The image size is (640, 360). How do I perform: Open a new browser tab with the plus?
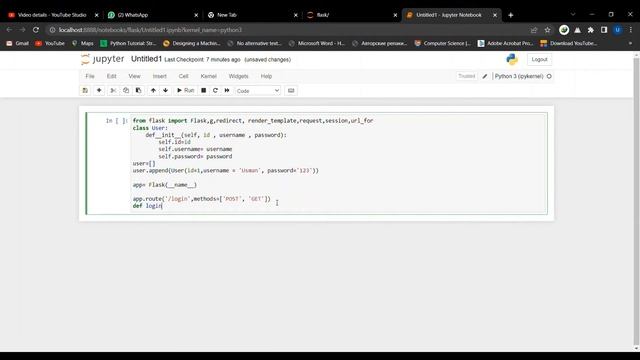pyautogui.click(x=510, y=15)
